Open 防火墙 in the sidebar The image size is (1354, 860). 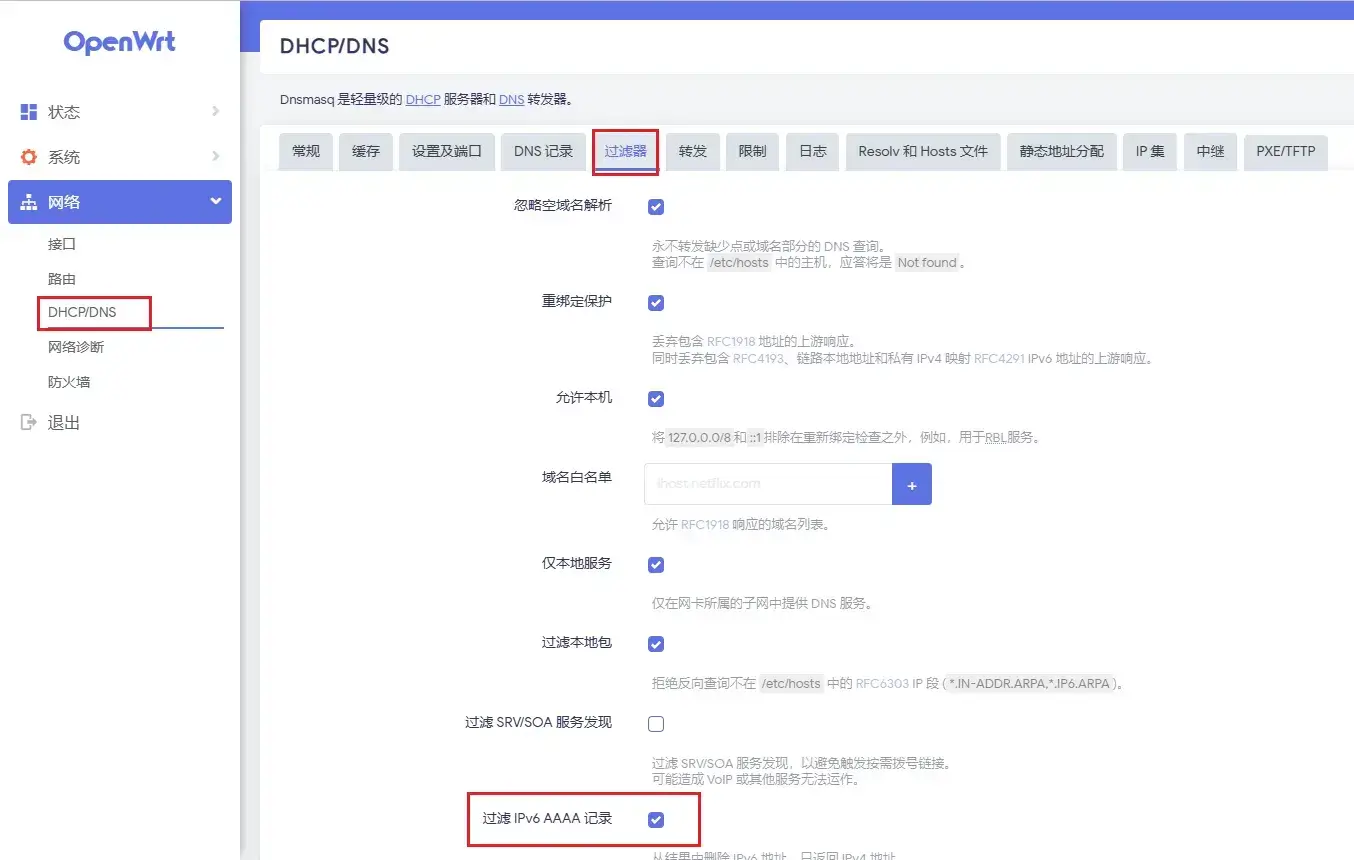69,382
